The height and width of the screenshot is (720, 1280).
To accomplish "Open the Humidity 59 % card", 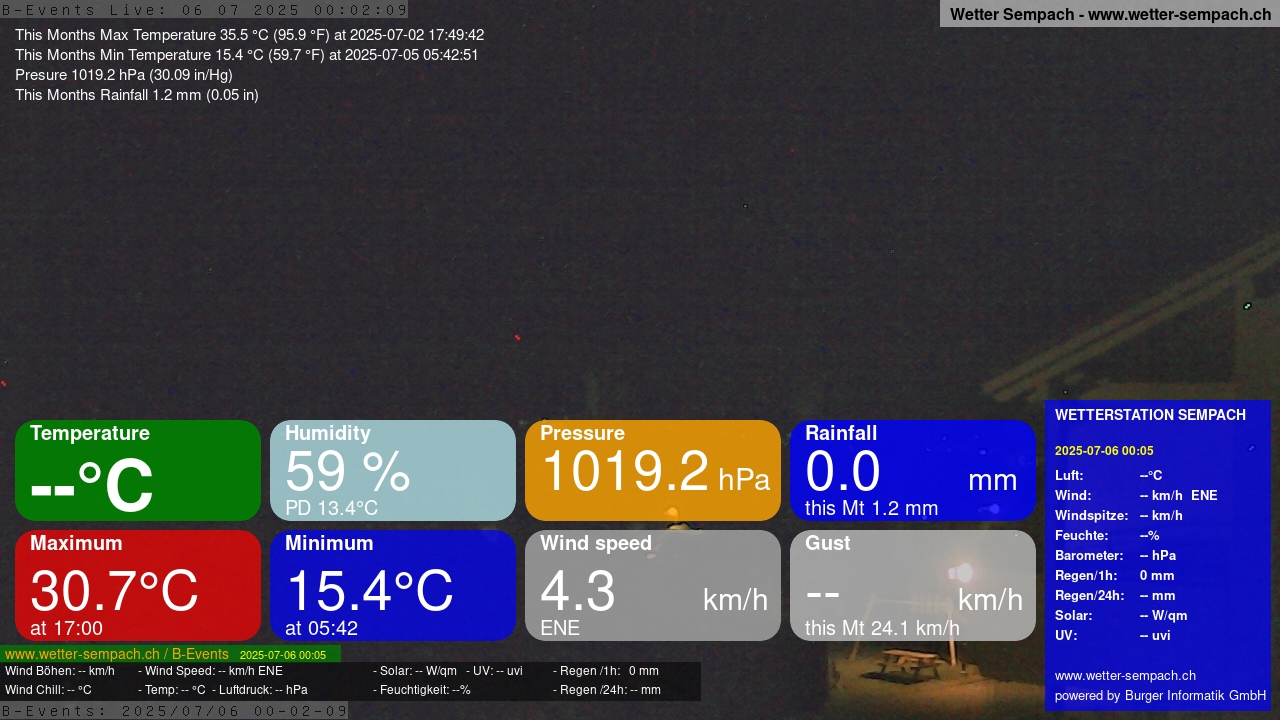I will click(393, 470).
